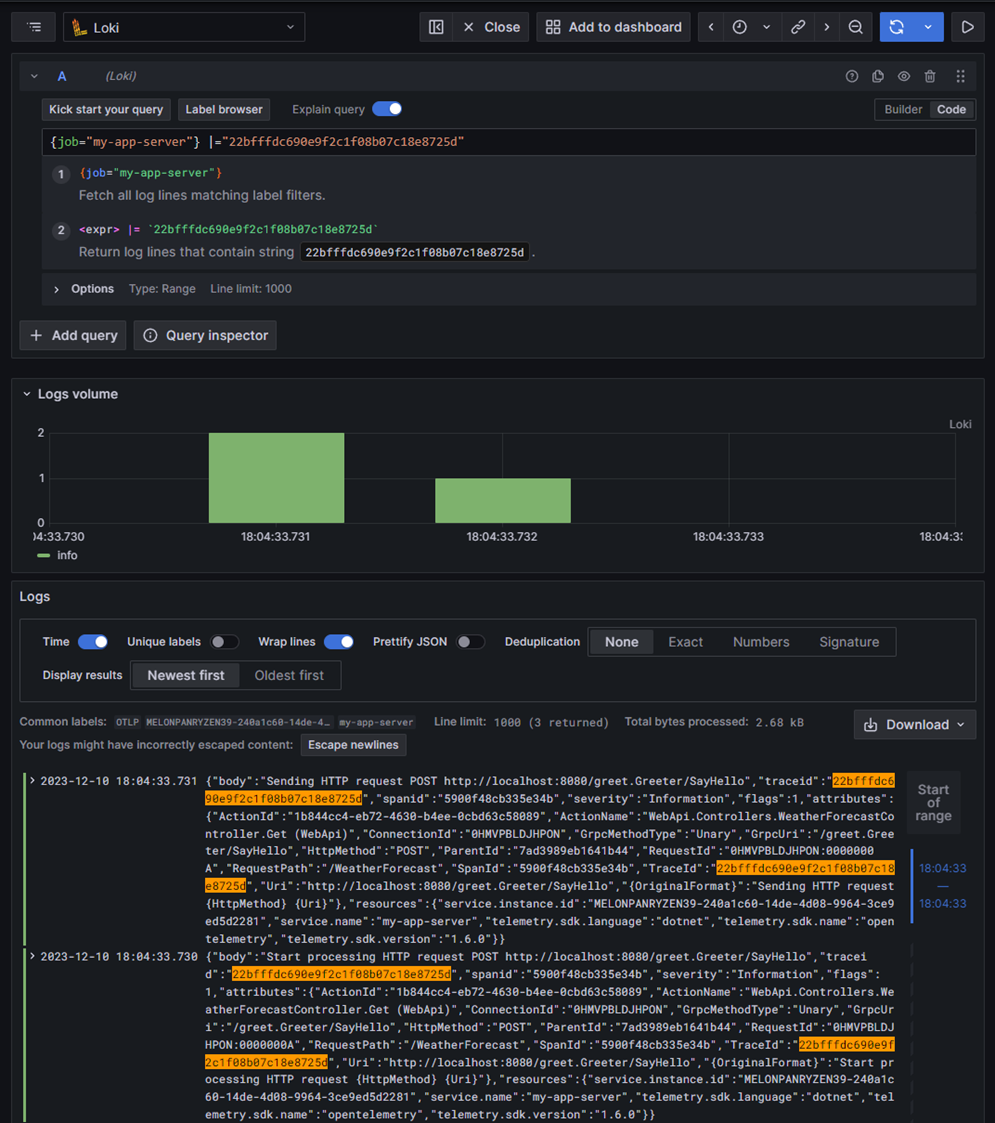Open the Query inspector

(x=205, y=335)
